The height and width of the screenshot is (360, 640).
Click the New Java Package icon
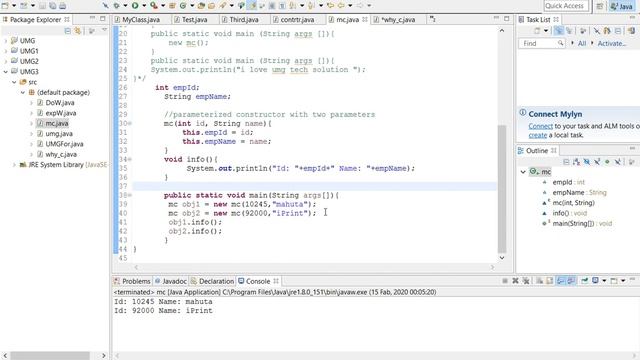172,6
